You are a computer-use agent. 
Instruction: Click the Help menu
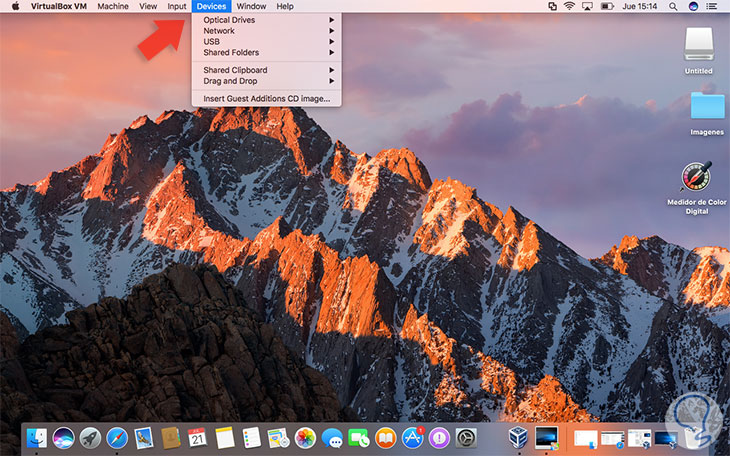285,6
